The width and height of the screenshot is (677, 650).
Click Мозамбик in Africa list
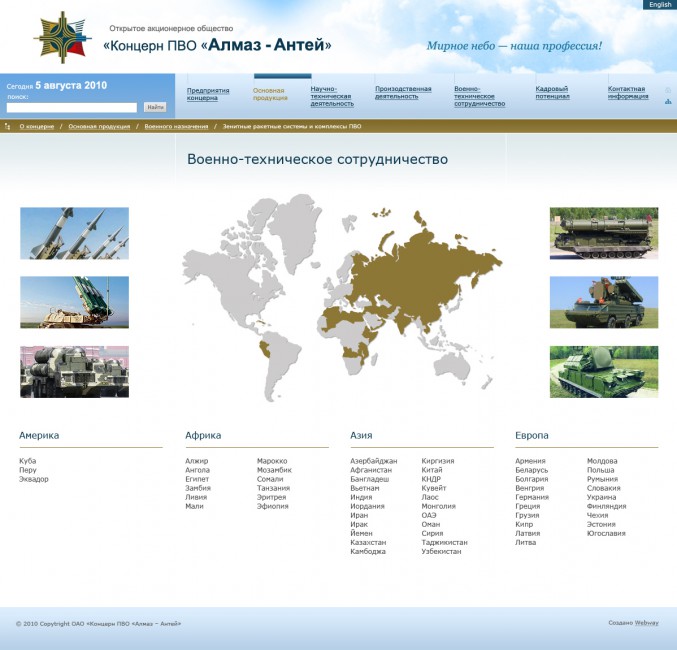274,470
